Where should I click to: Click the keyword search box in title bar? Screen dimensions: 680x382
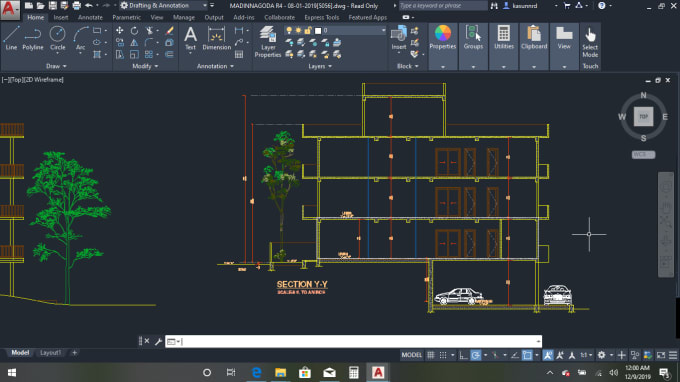(x=443, y=6)
